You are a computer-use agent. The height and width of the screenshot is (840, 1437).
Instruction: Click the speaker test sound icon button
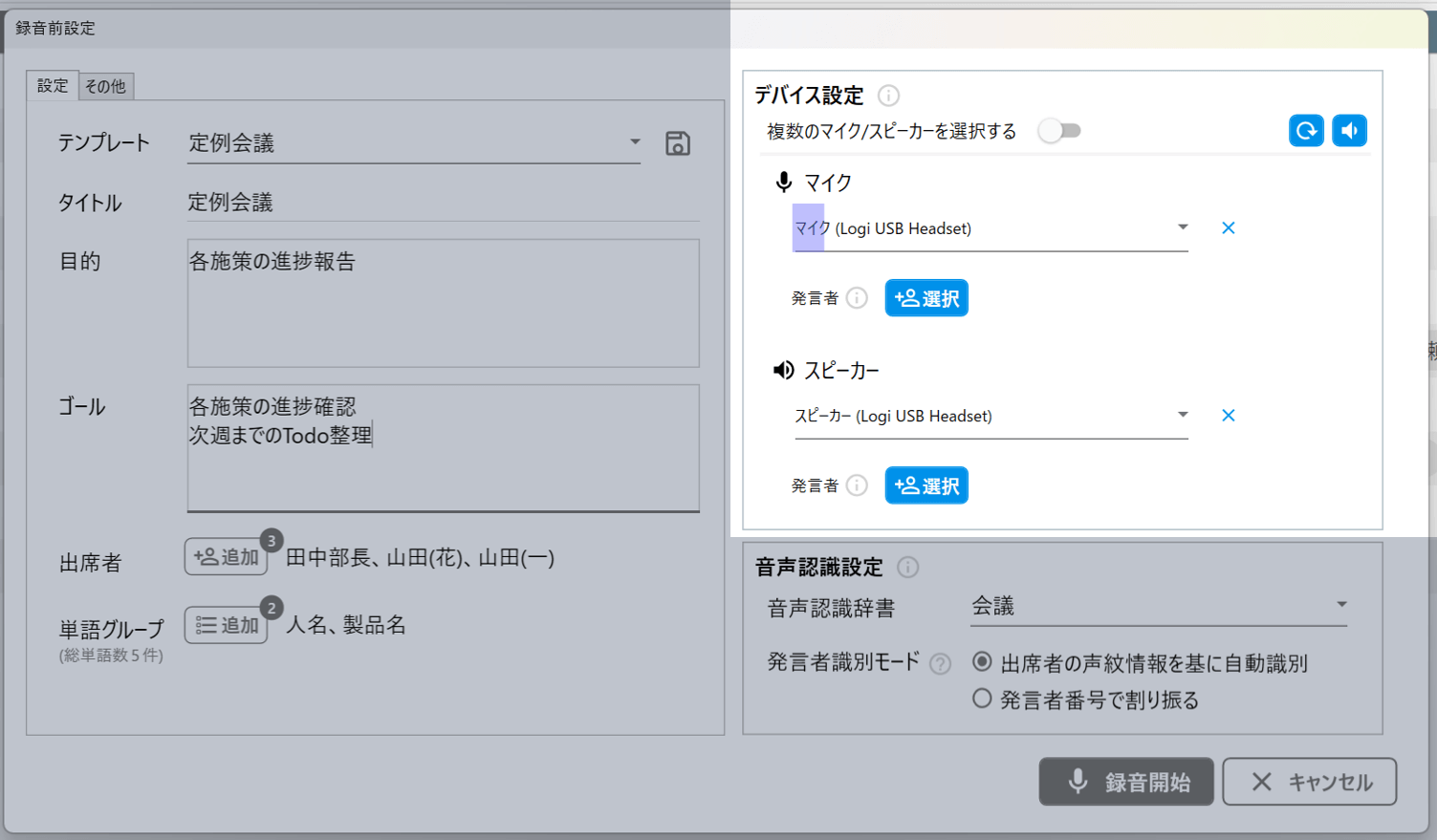click(1349, 131)
